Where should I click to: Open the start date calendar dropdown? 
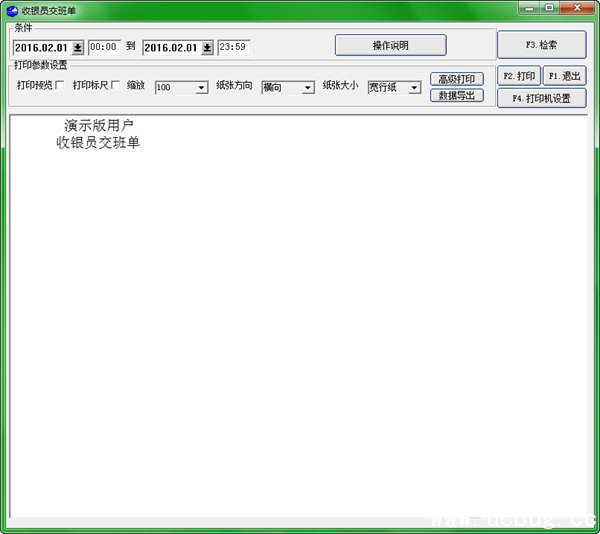coord(78,47)
